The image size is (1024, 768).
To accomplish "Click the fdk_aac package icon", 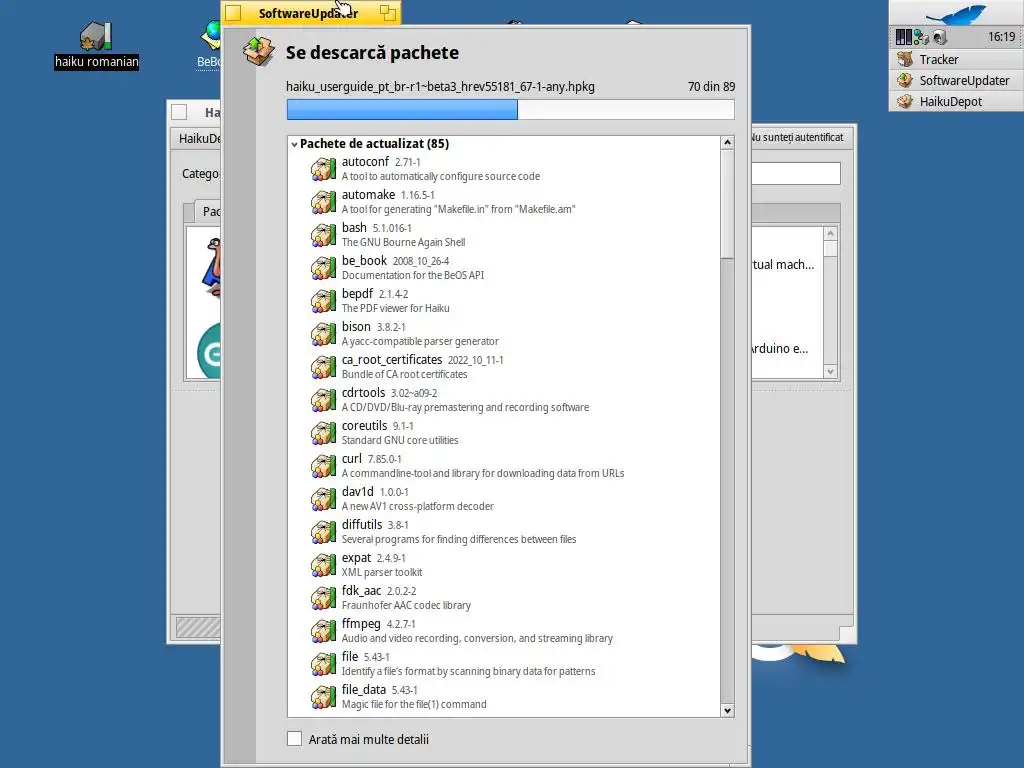I will (x=323, y=598).
